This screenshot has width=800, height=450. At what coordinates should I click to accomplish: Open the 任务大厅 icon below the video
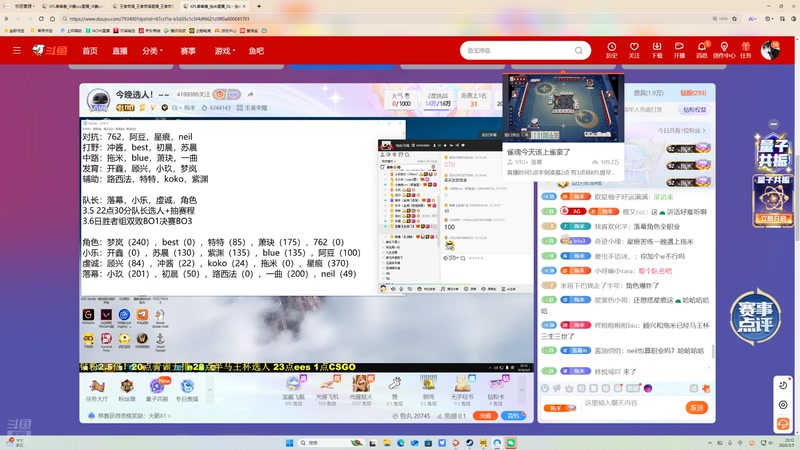[x=97, y=390]
